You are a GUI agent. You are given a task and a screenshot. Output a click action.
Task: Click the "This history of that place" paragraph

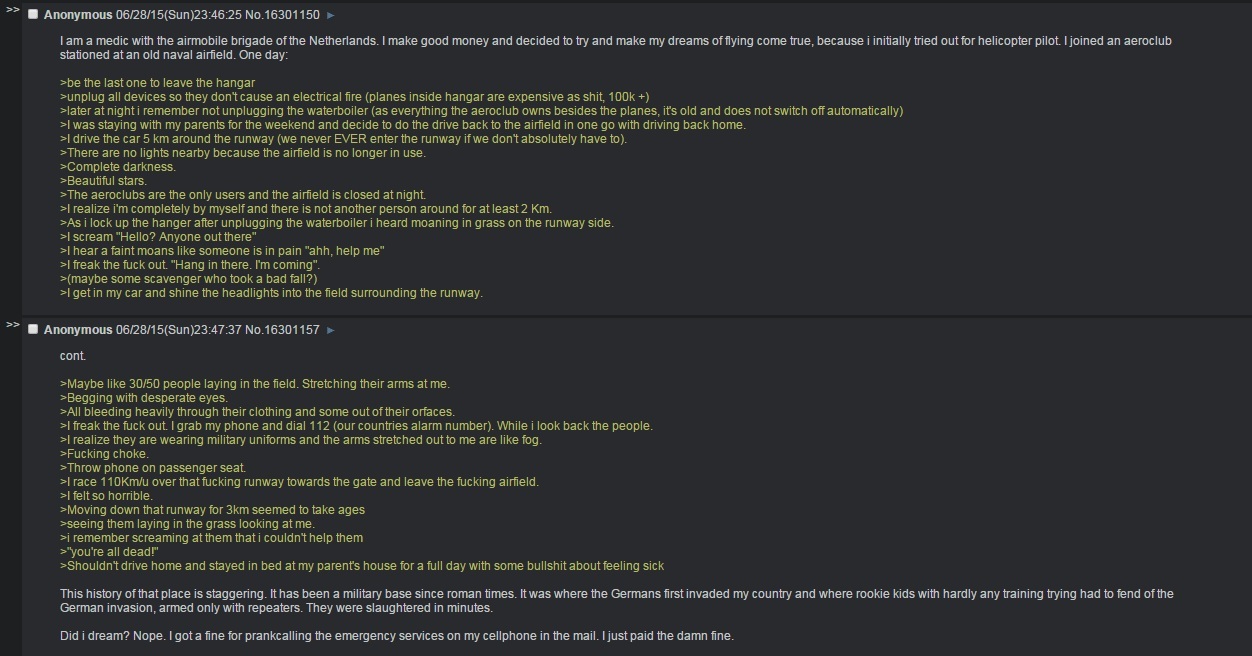(617, 601)
